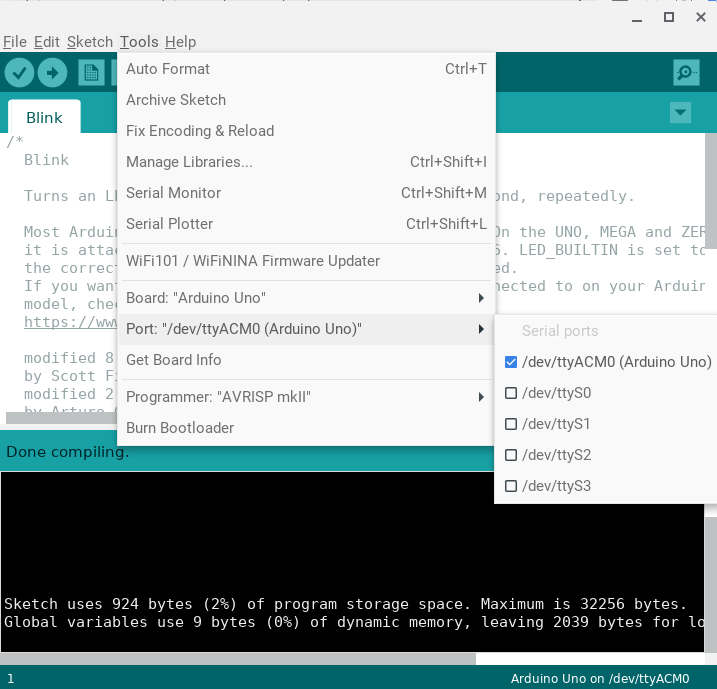Click the line number 1 in status bar
The height and width of the screenshot is (689, 717).
(x=11, y=679)
